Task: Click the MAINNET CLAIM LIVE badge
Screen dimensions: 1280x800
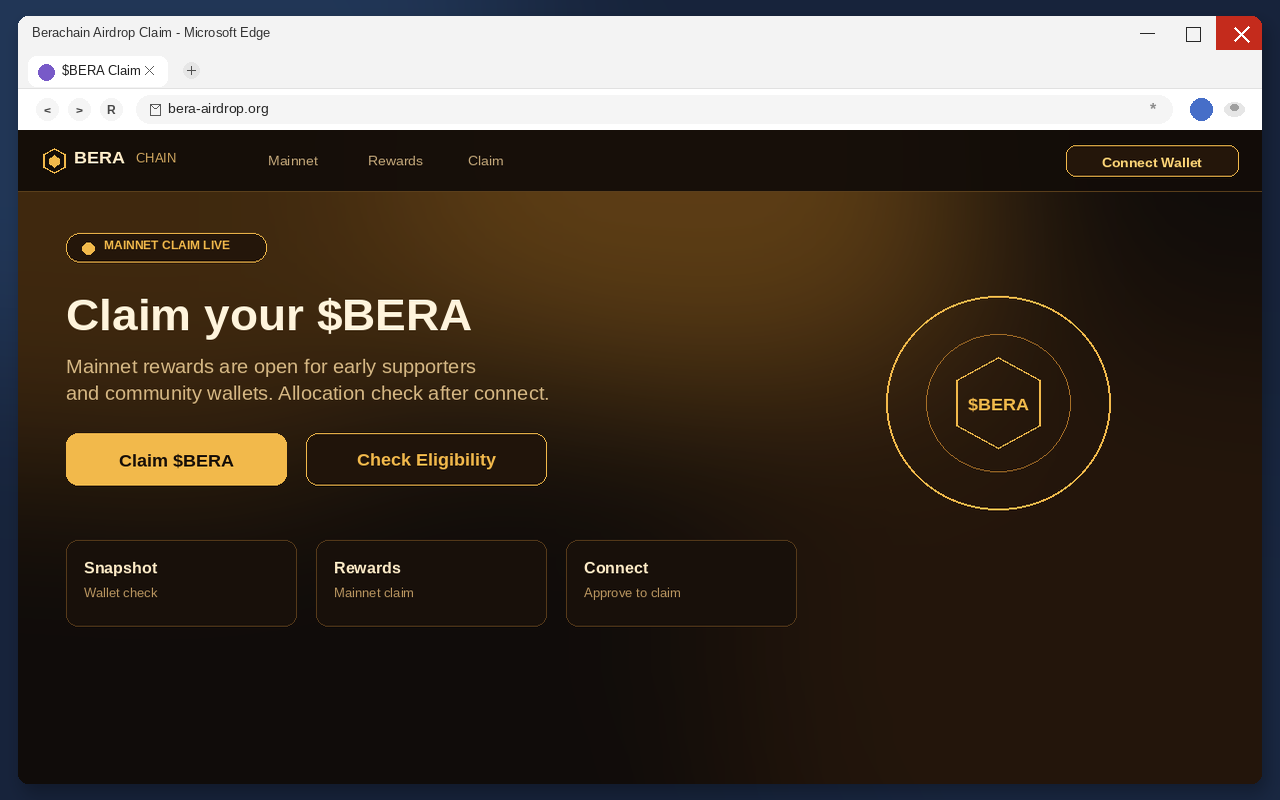Action: click(166, 248)
